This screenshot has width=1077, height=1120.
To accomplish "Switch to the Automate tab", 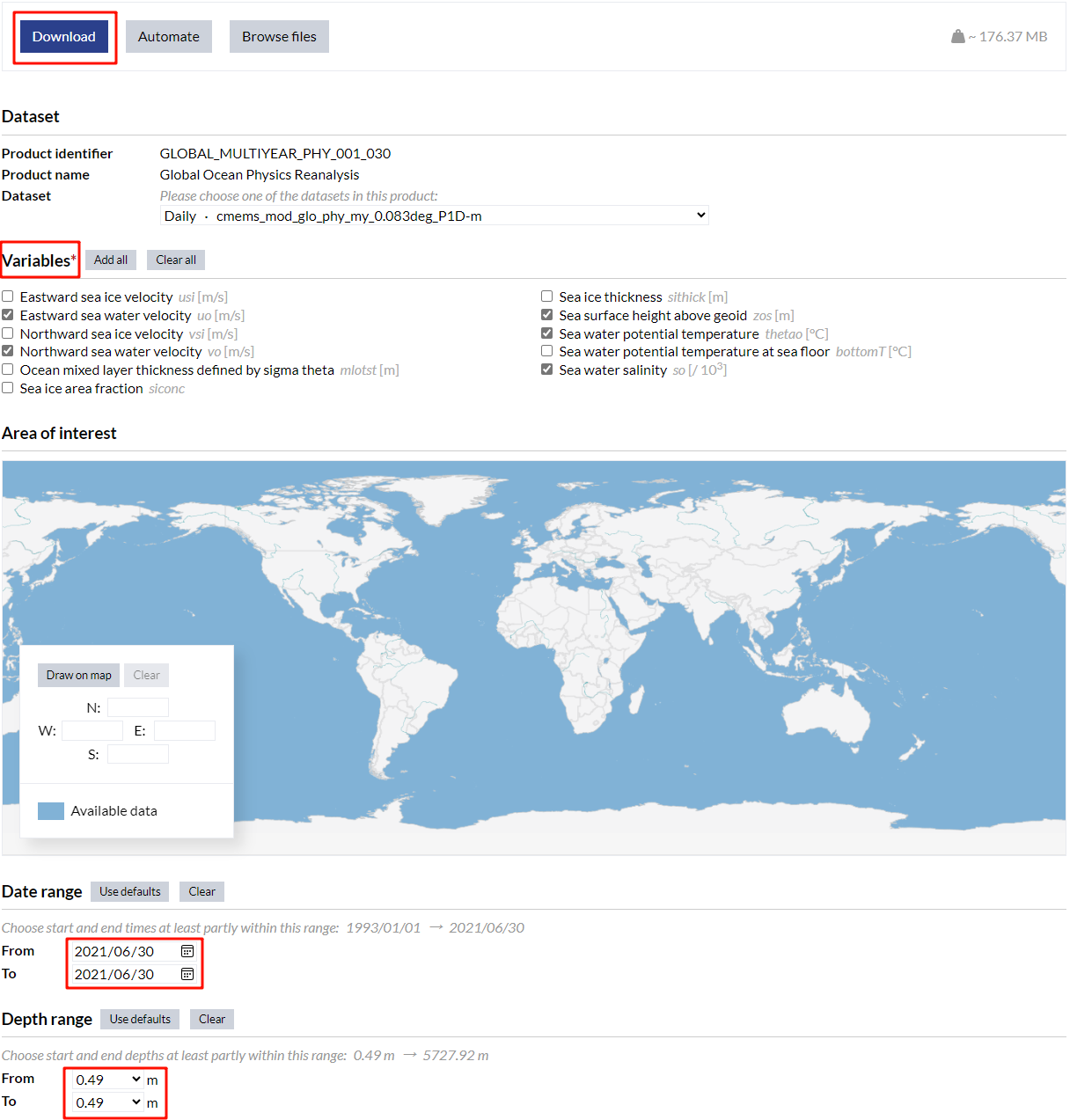I will click(169, 37).
